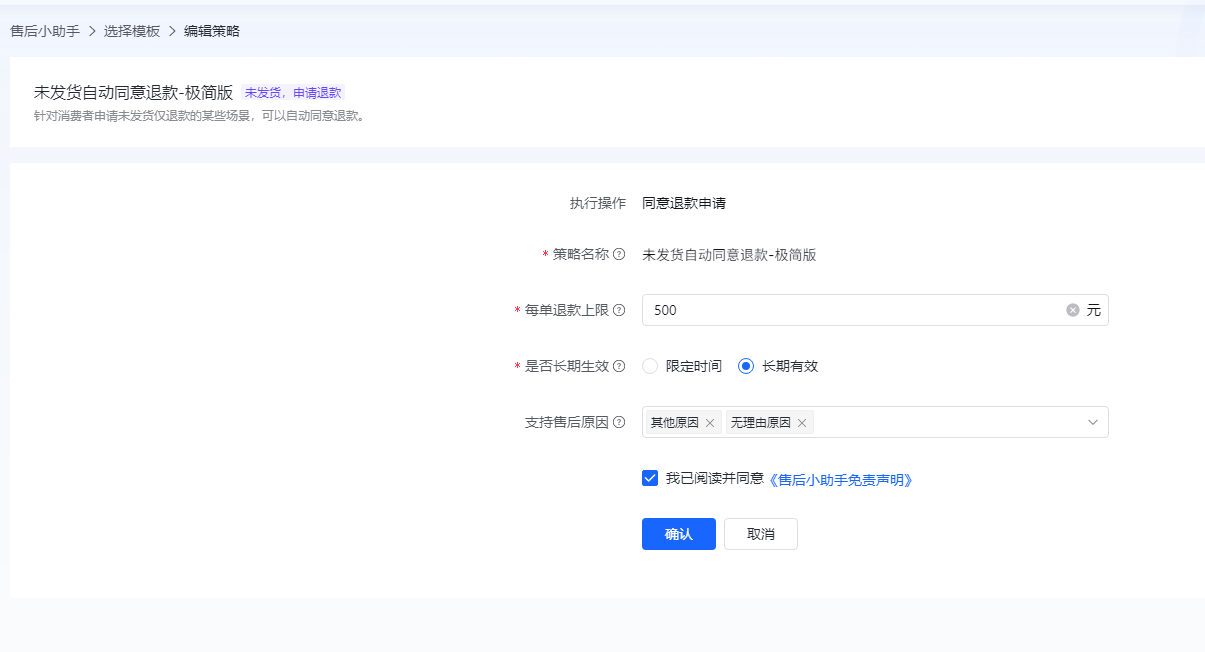This screenshot has height=652, width=1205.
Task: Clear the refund limit input with the X icon
Action: (1073, 310)
